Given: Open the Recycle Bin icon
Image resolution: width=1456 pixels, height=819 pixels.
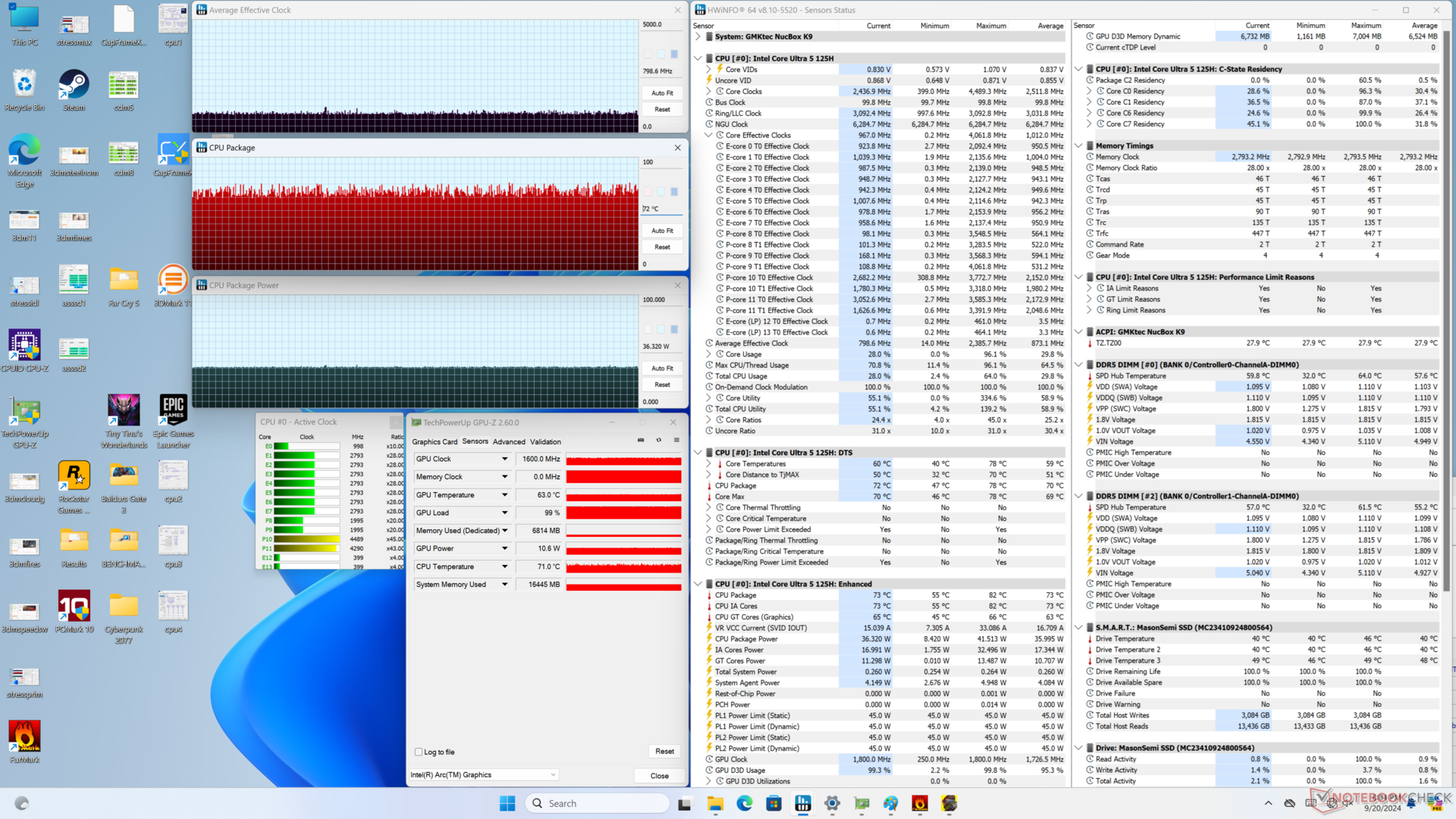Looking at the screenshot, I should pos(24,90).
